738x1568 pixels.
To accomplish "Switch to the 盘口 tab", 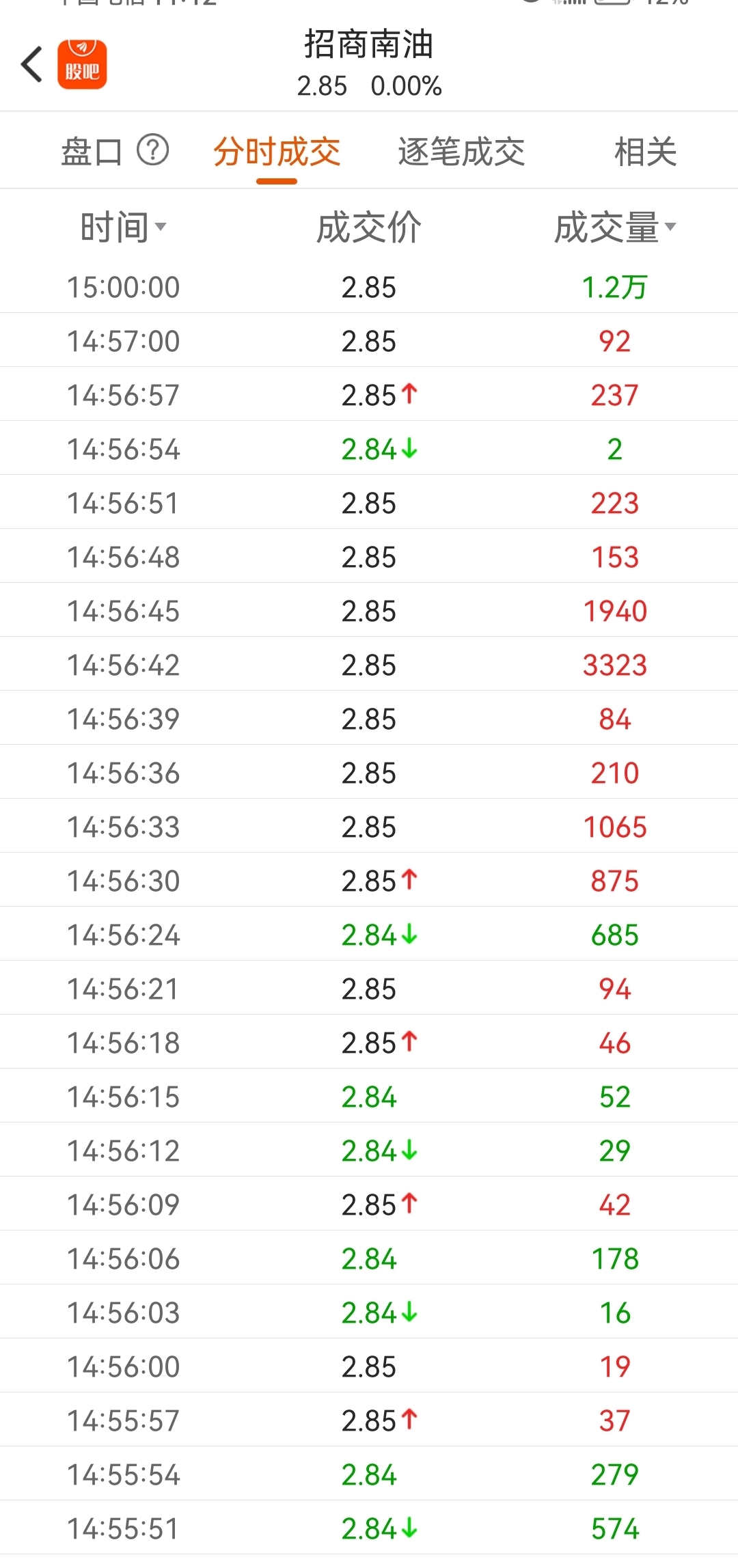I will pos(92,151).
